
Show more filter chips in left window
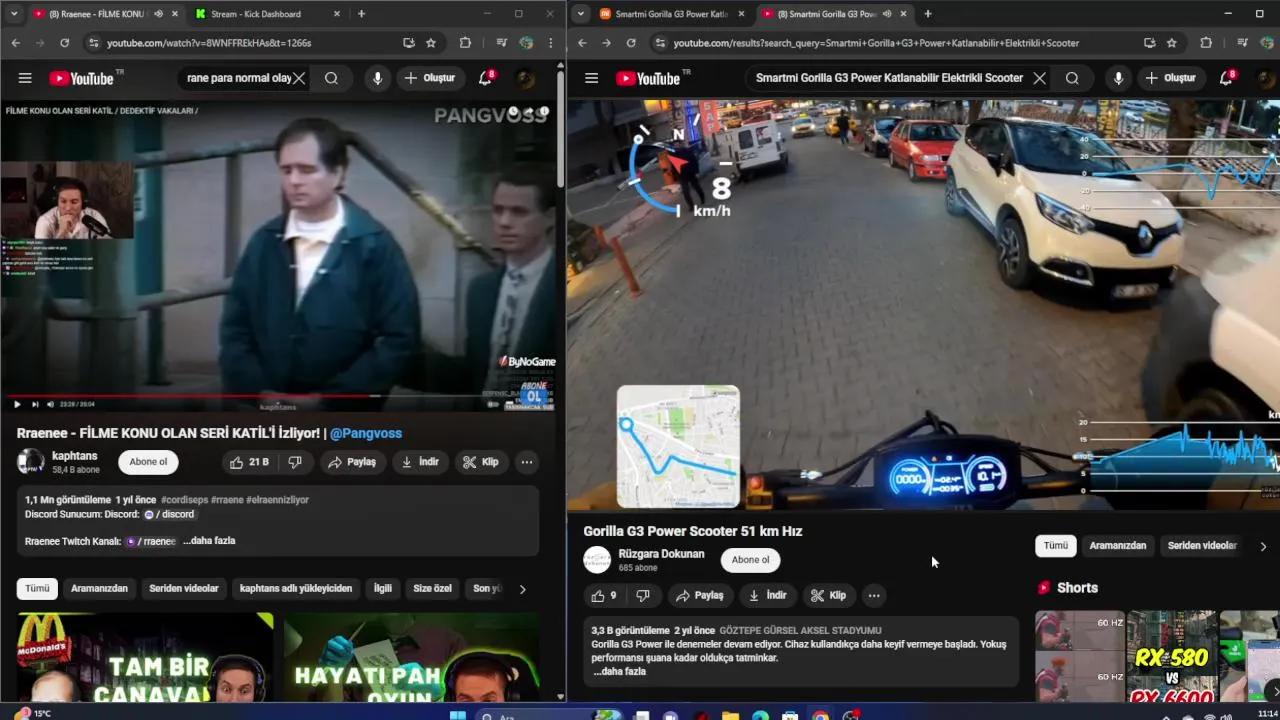pos(521,589)
